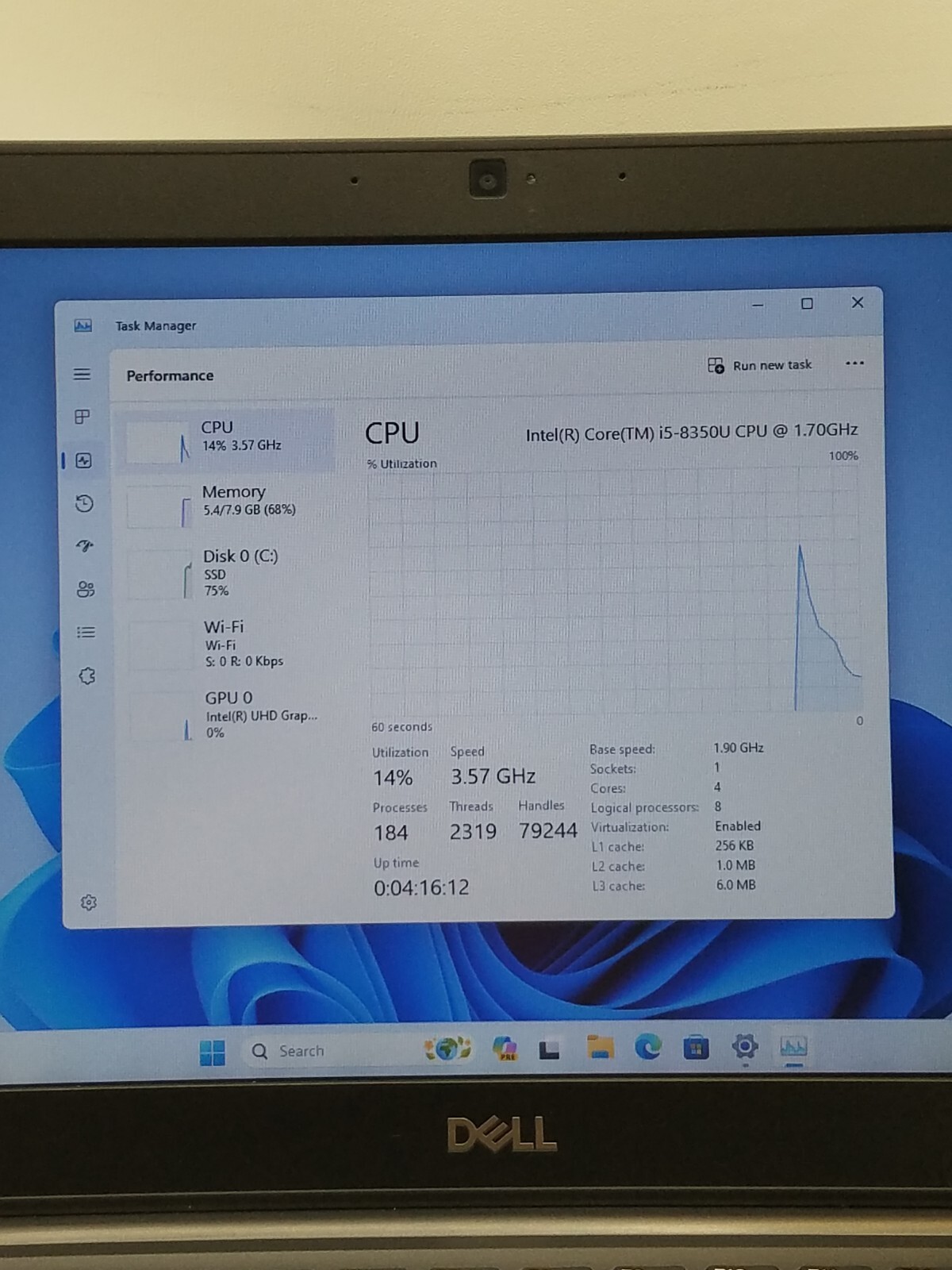Click the 2319 threads value
Screen dimensions: 952x1270
tap(473, 832)
